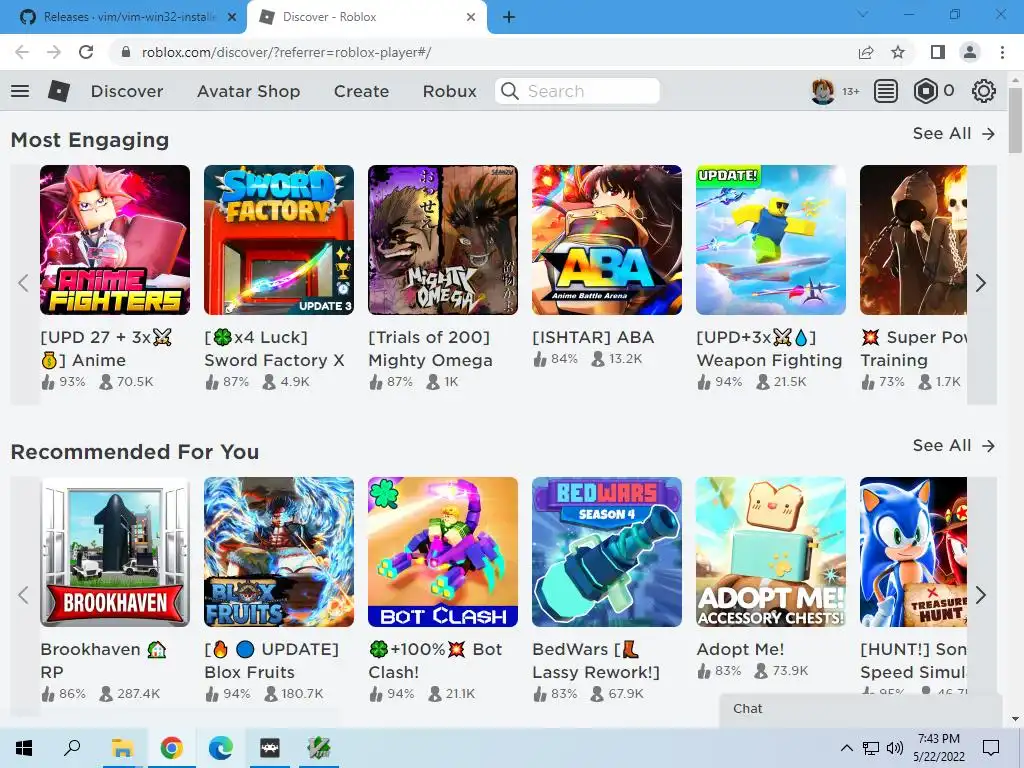The height and width of the screenshot is (768, 1024).
Task: See All Most Engaging games
Action: tap(953, 133)
